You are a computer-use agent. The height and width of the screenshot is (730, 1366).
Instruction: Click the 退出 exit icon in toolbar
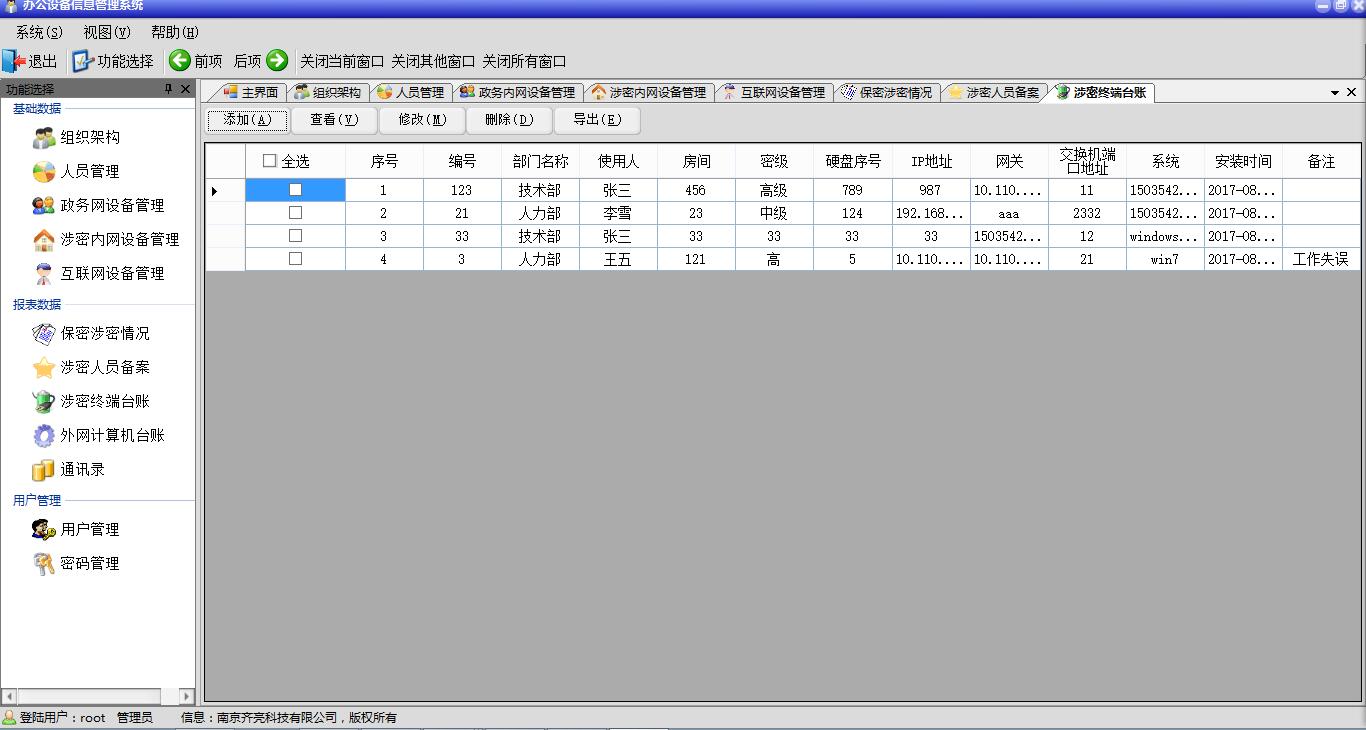(14, 61)
